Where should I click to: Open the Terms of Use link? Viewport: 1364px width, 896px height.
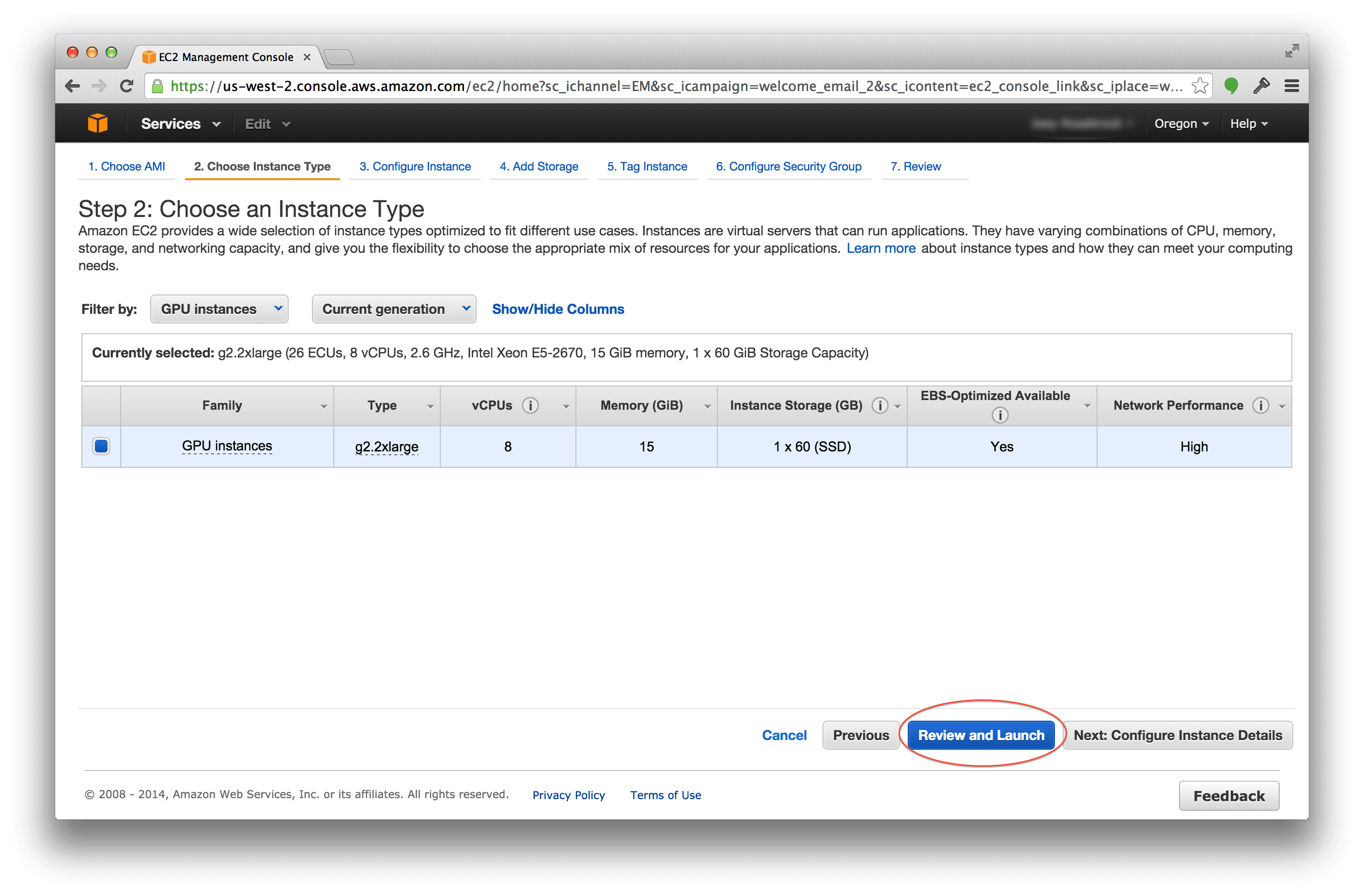[666, 795]
